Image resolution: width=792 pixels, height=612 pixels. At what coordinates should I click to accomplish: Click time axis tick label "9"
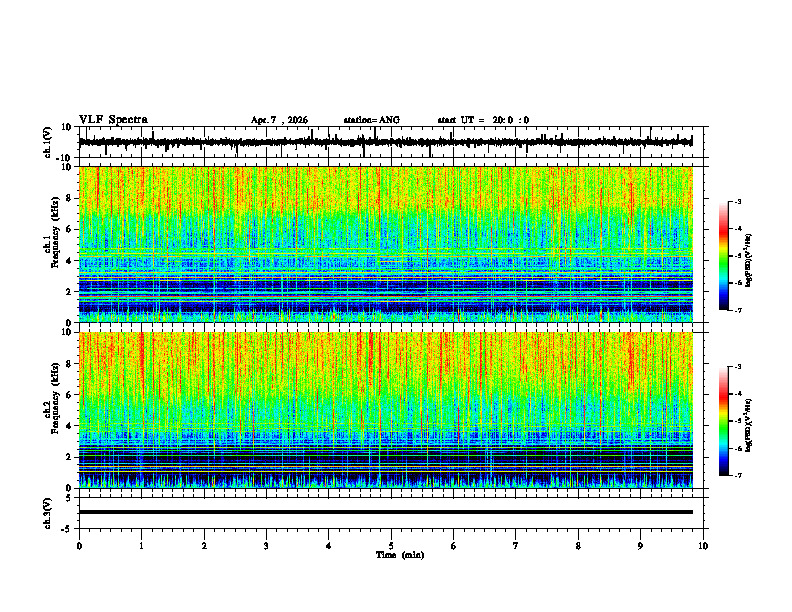(x=640, y=546)
